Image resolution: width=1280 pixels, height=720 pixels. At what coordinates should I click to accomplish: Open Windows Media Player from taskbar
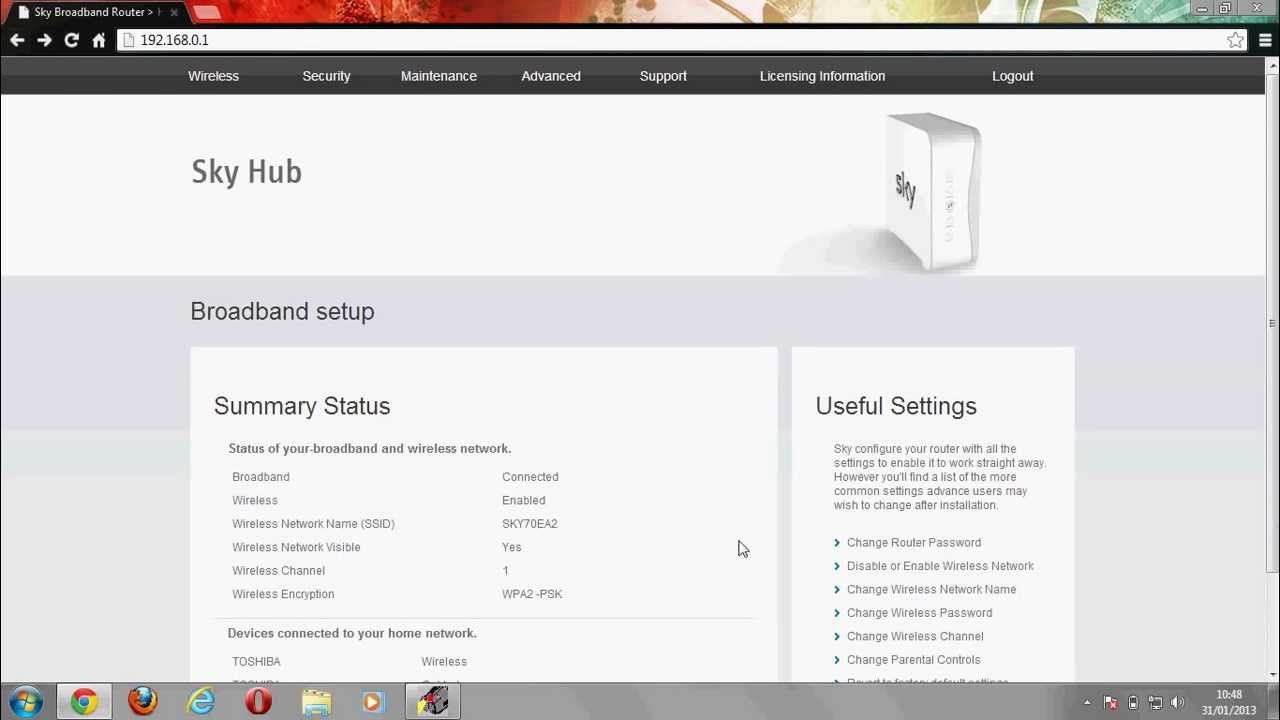[x=374, y=702]
